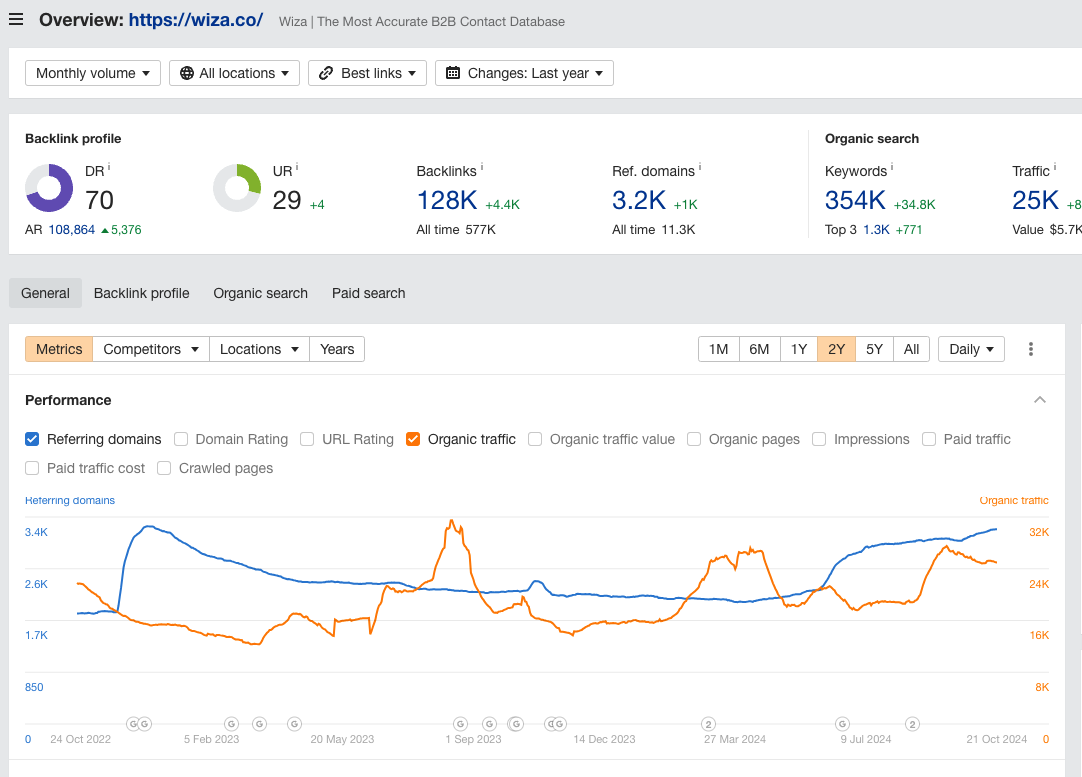Click the UR donut chart icon
This screenshot has height=777, width=1082.
click(237, 188)
